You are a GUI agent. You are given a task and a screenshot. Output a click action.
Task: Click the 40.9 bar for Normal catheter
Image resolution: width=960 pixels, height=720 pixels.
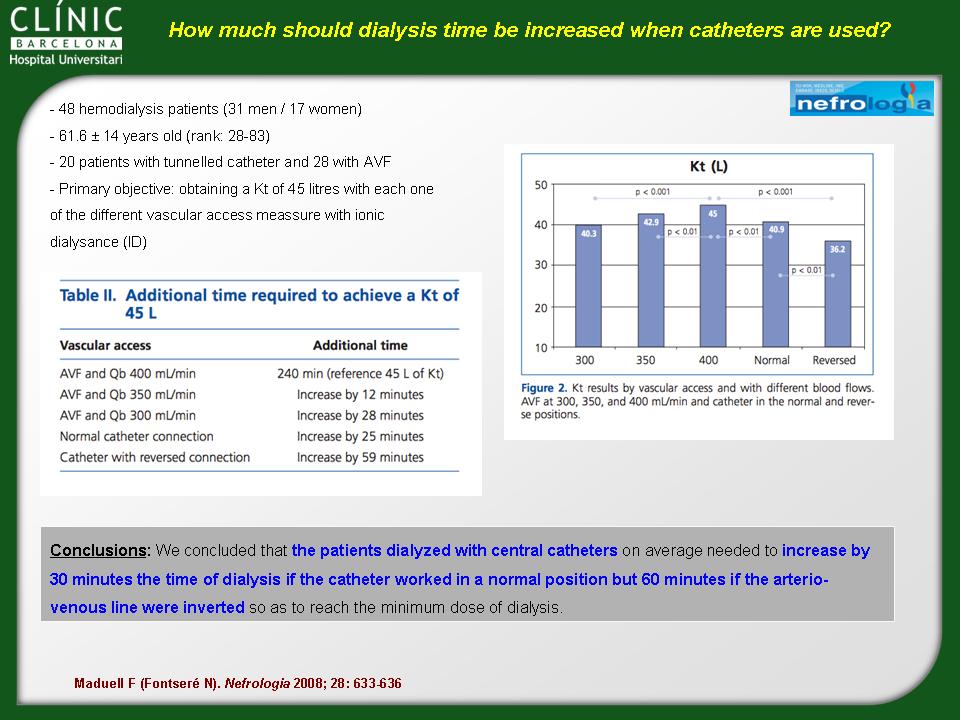pos(776,285)
